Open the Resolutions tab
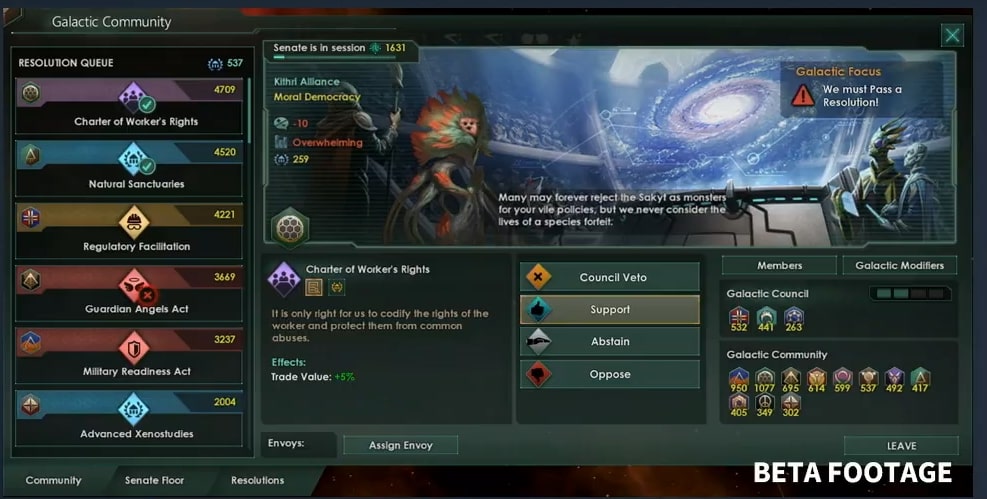 pyautogui.click(x=257, y=480)
